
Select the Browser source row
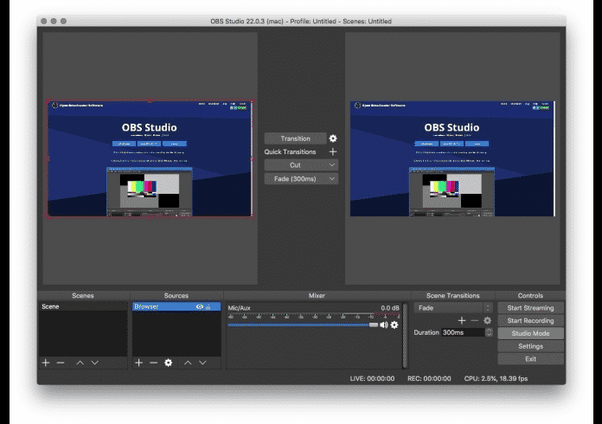177,306
